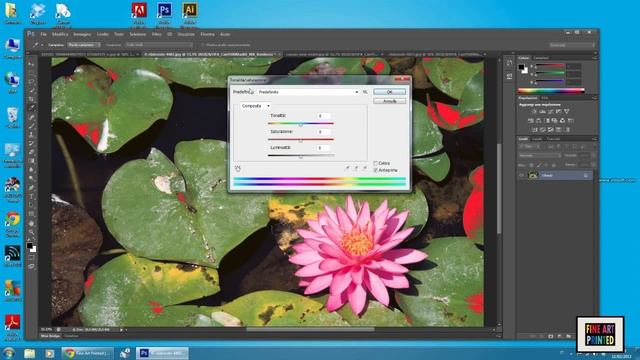
Task: Select the Lasso tool
Action: 31,82
